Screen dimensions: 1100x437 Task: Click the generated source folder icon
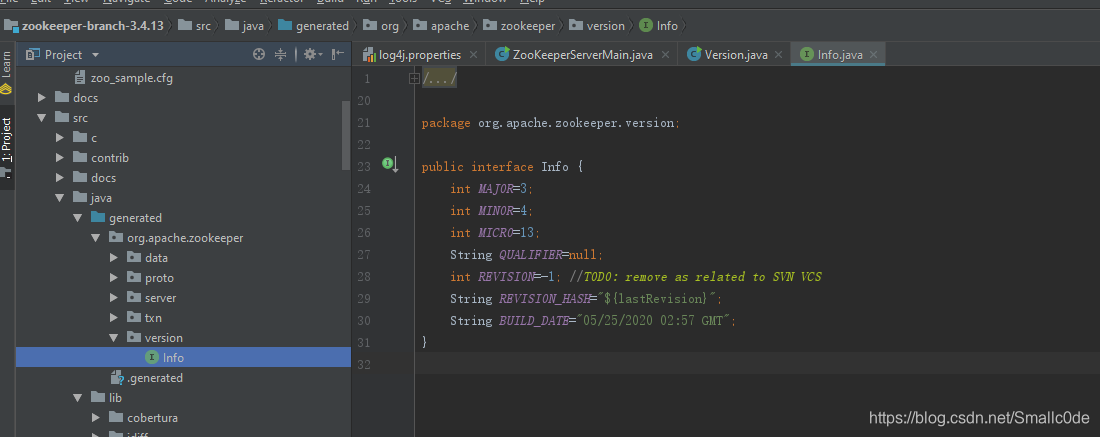click(98, 217)
